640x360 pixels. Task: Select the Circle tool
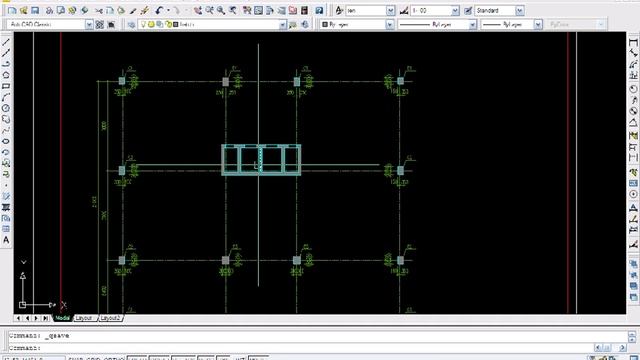point(6,108)
